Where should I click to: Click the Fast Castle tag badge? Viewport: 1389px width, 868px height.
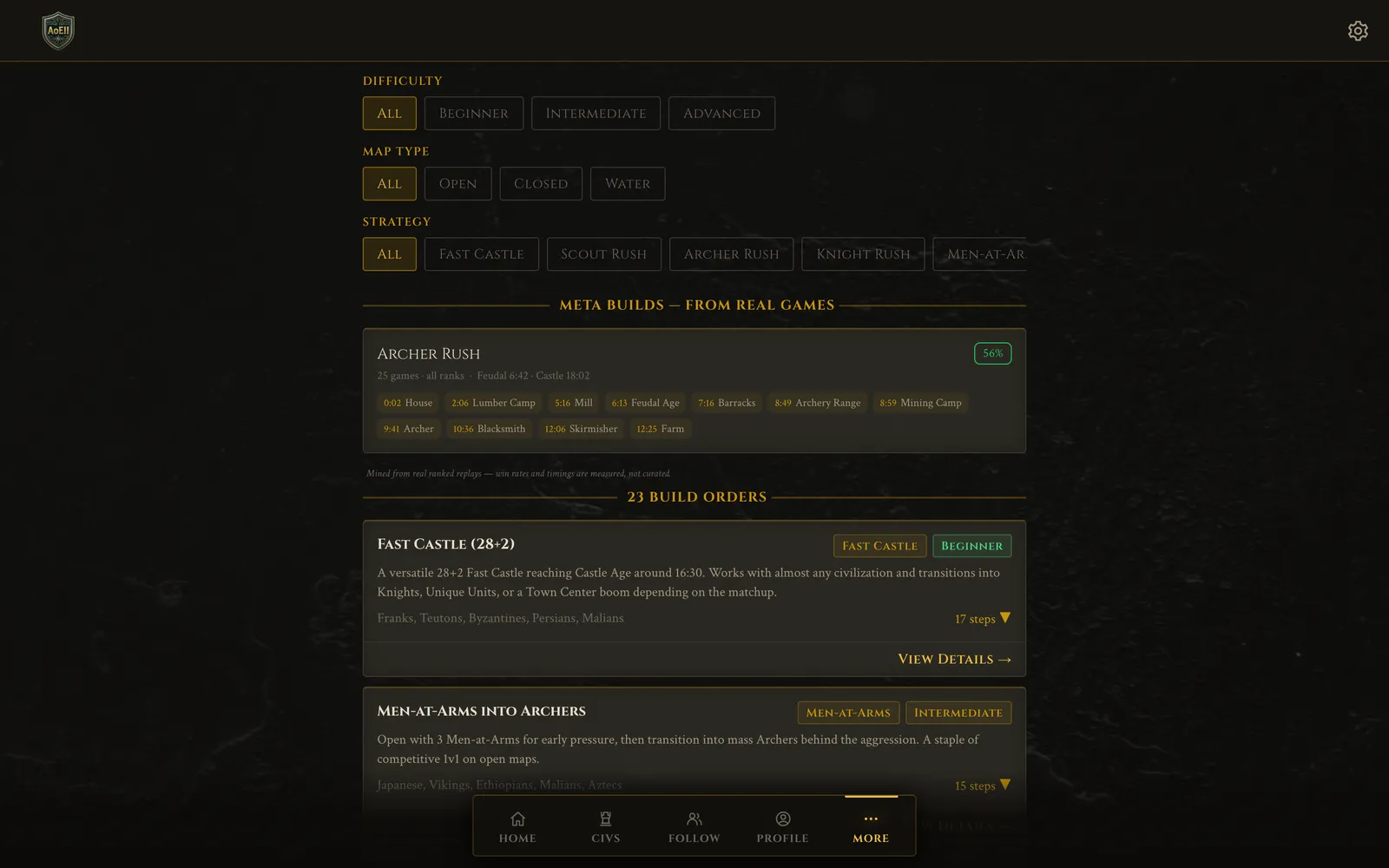pyautogui.click(x=879, y=546)
